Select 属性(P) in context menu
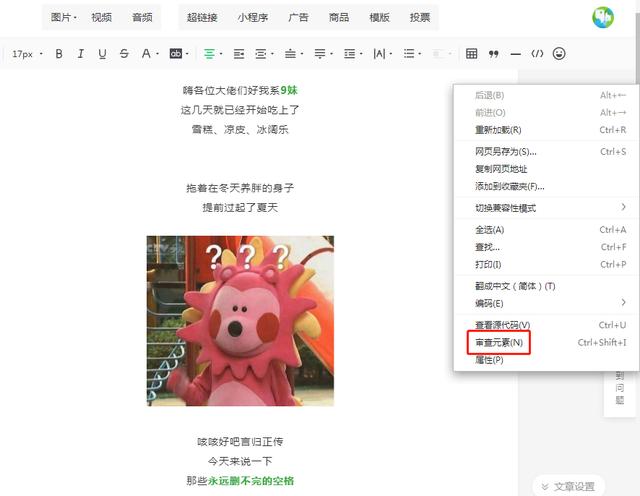 click(546, 360)
